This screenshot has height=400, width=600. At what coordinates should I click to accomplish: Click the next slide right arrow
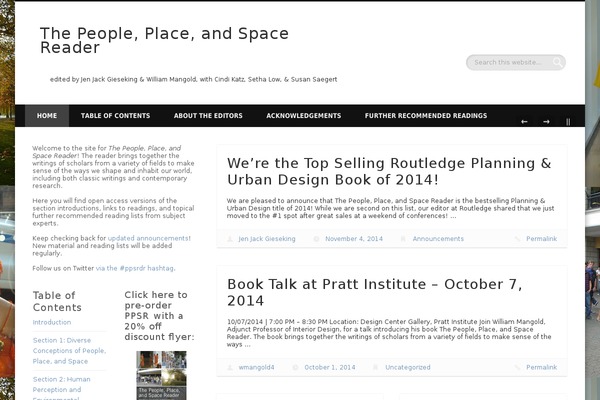(x=546, y=122)
